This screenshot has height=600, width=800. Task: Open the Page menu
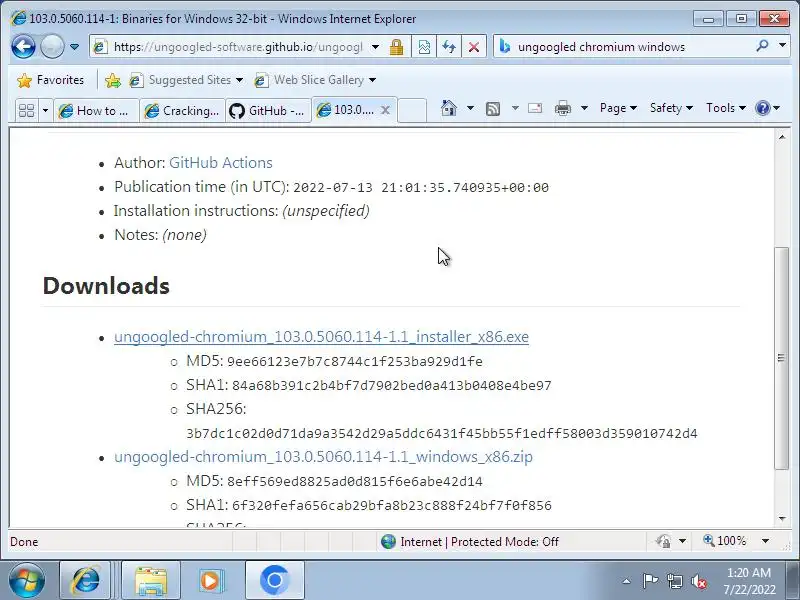click(x=618, y=108)
